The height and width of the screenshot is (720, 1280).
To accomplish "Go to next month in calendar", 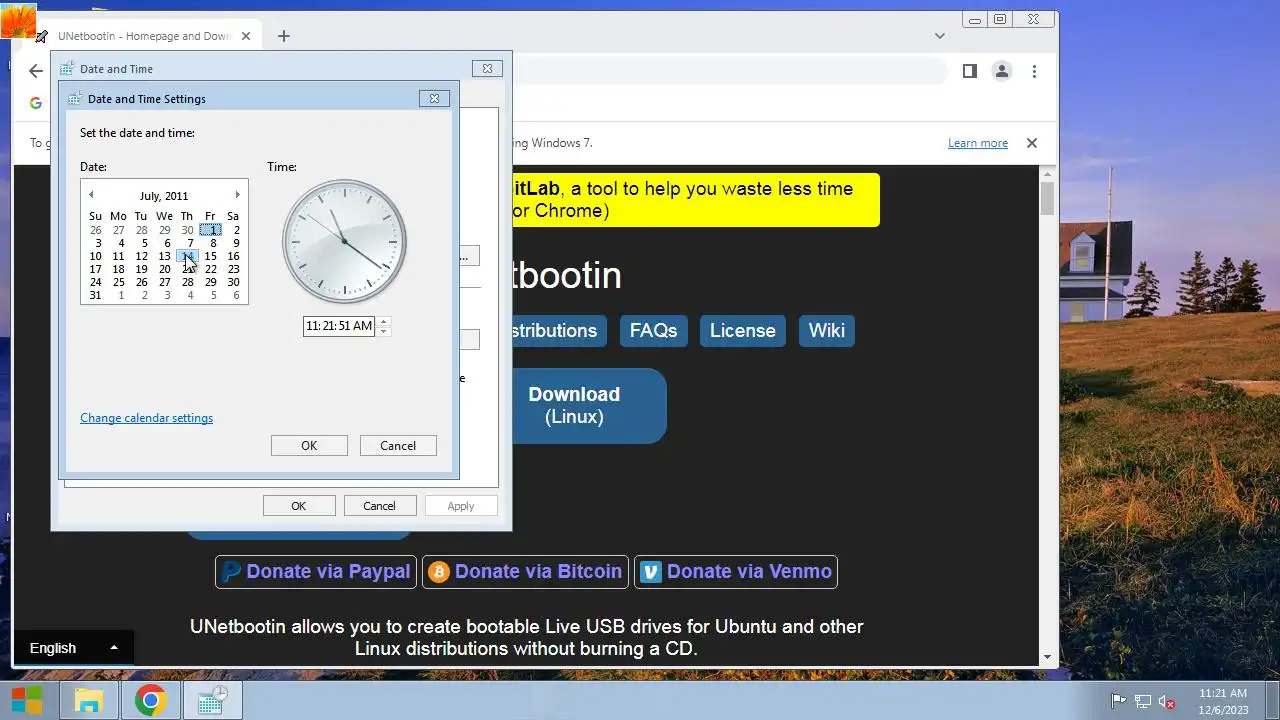I will (x=237, y=195).
